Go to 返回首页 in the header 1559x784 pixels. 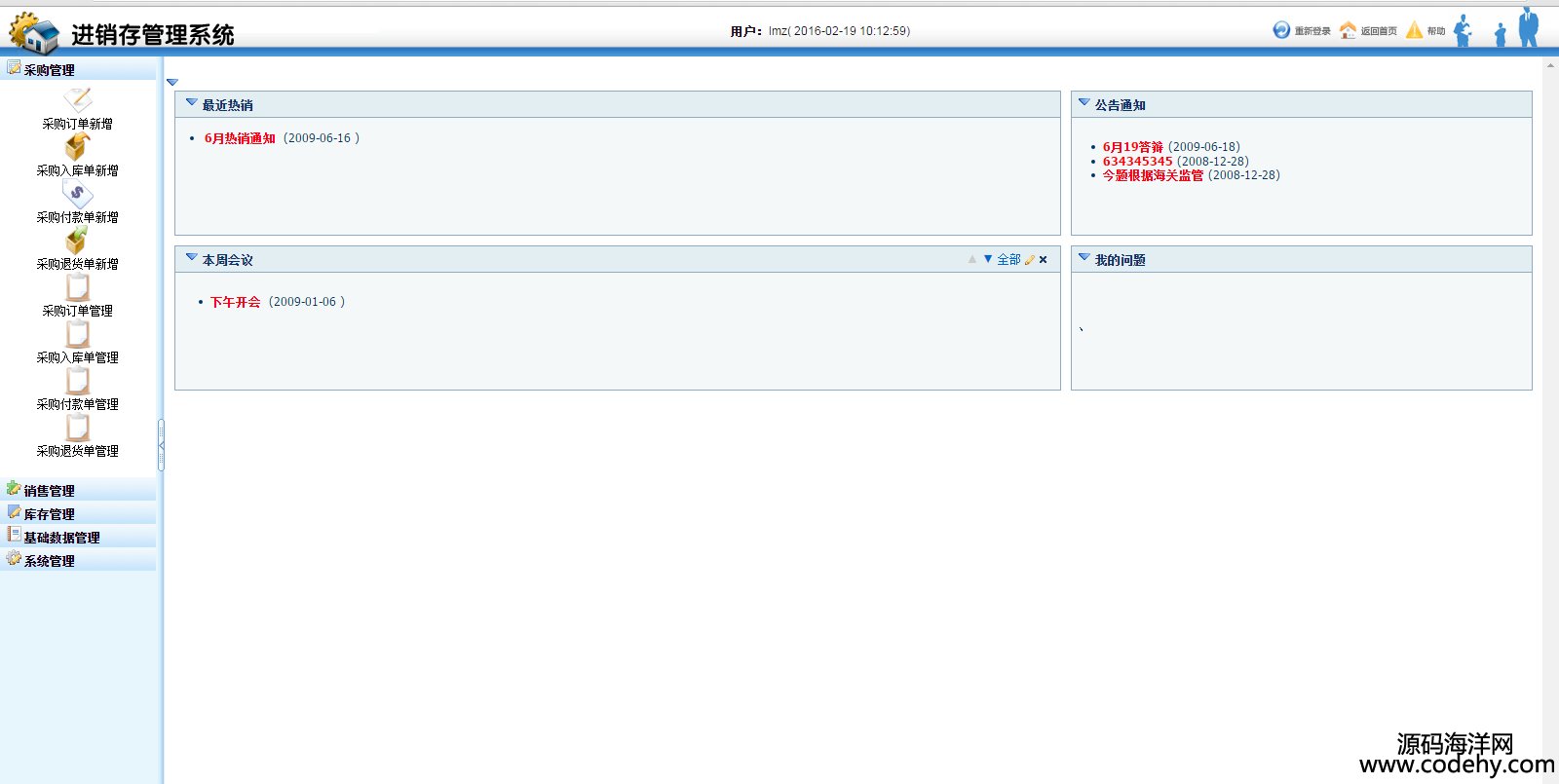[1368, 31]
